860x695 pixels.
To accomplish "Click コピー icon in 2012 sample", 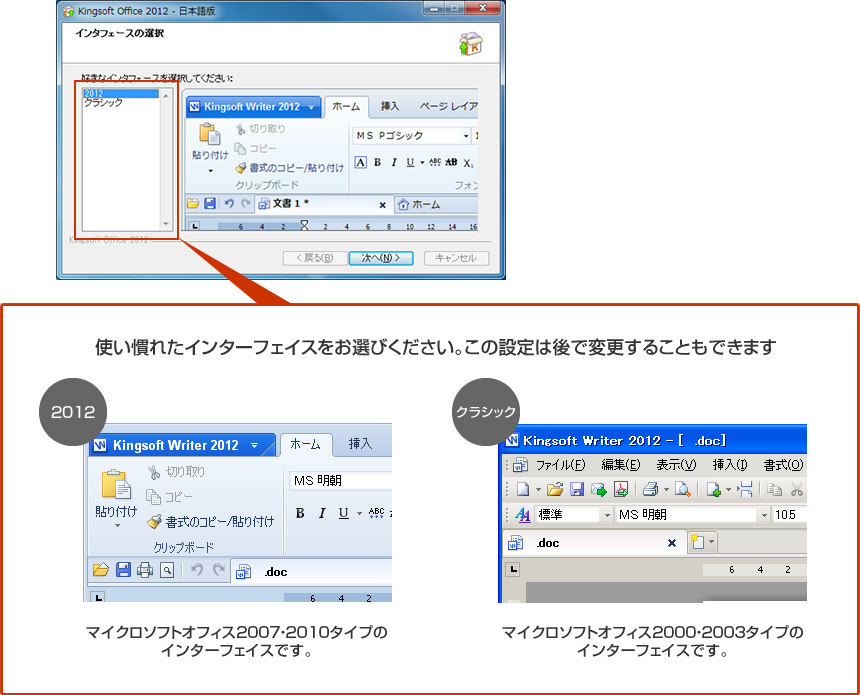I will pyautogui.click(x=153, y=497).
